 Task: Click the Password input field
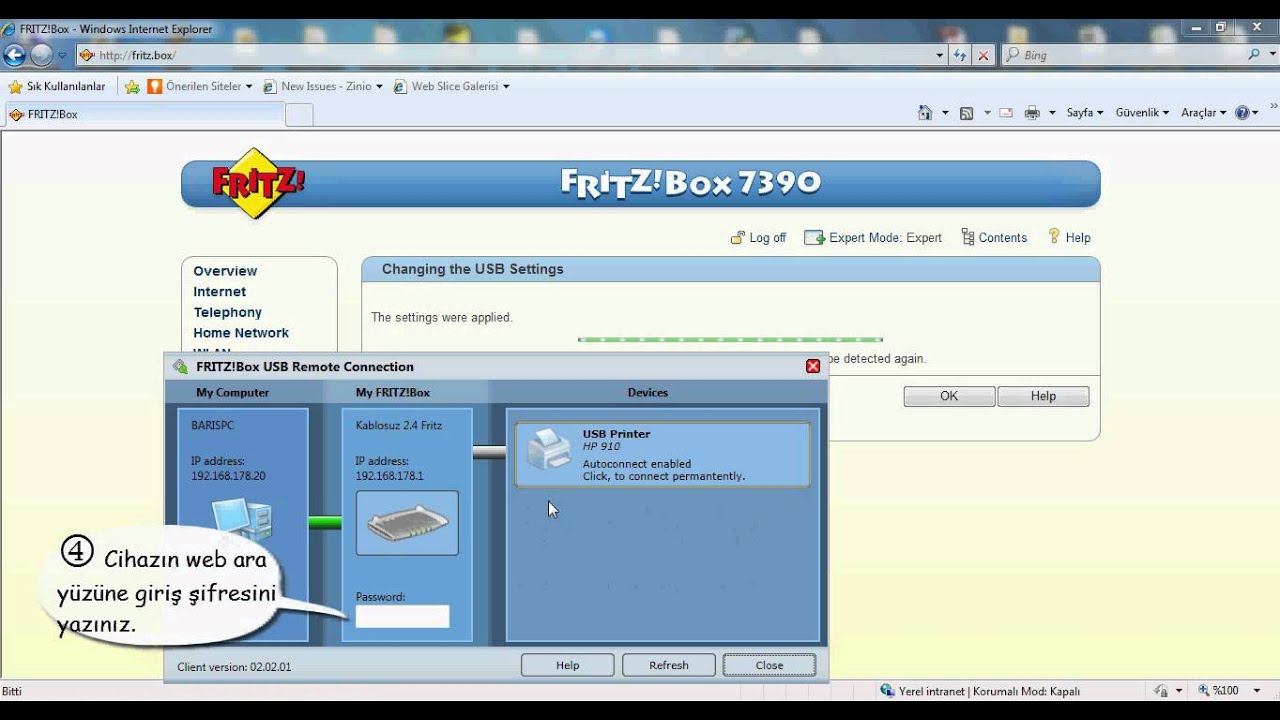click(x=403, y=617)
